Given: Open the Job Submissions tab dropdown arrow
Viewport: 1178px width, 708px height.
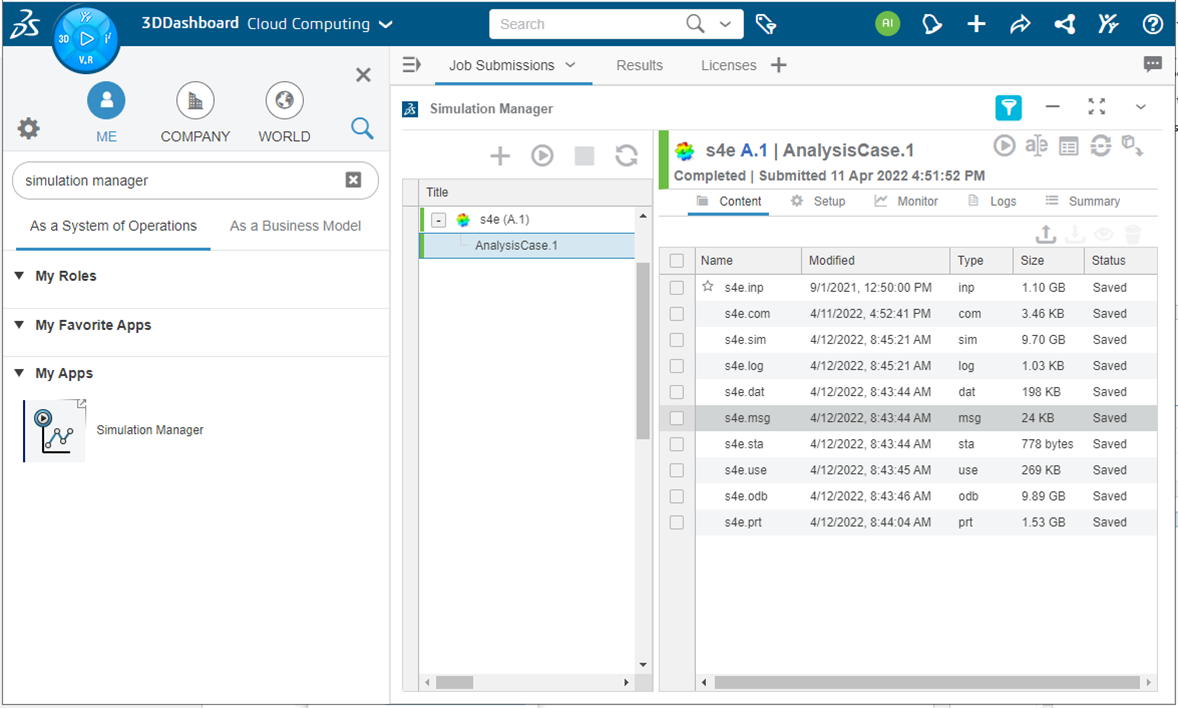Looking at the screenshot, I should [571, 65].
